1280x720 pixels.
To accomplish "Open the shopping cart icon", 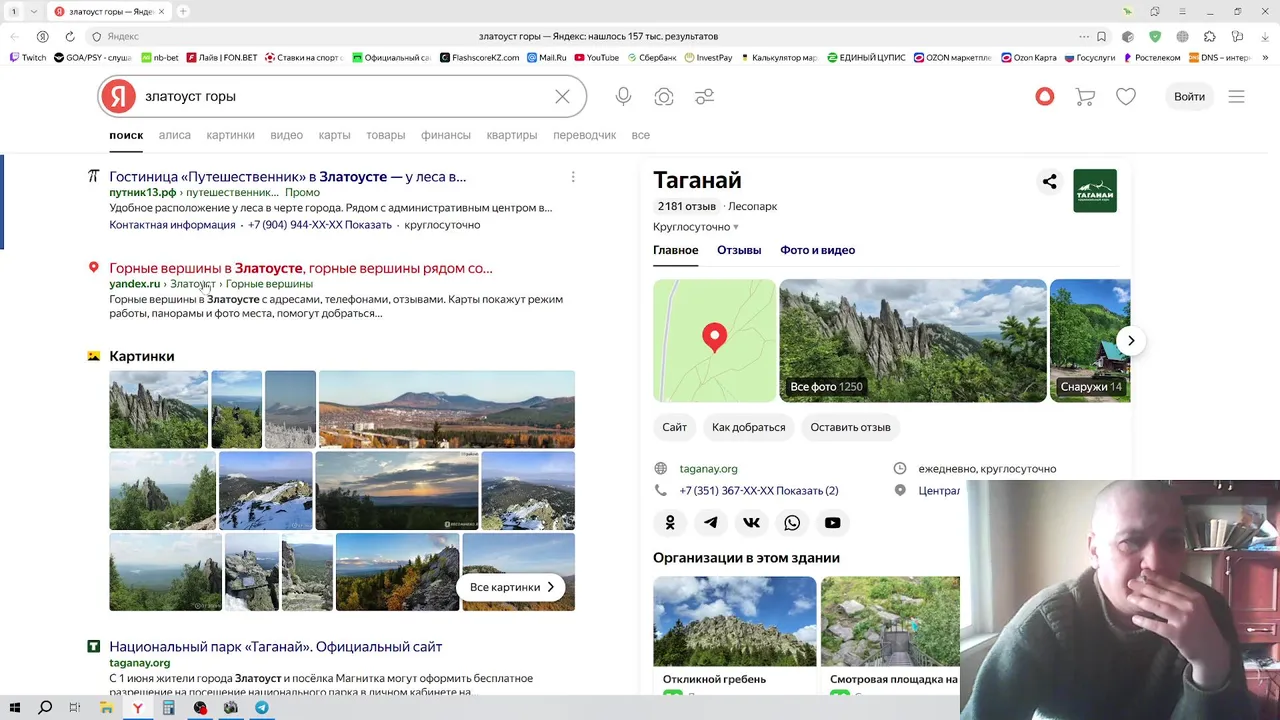I will coord(1085,96).
